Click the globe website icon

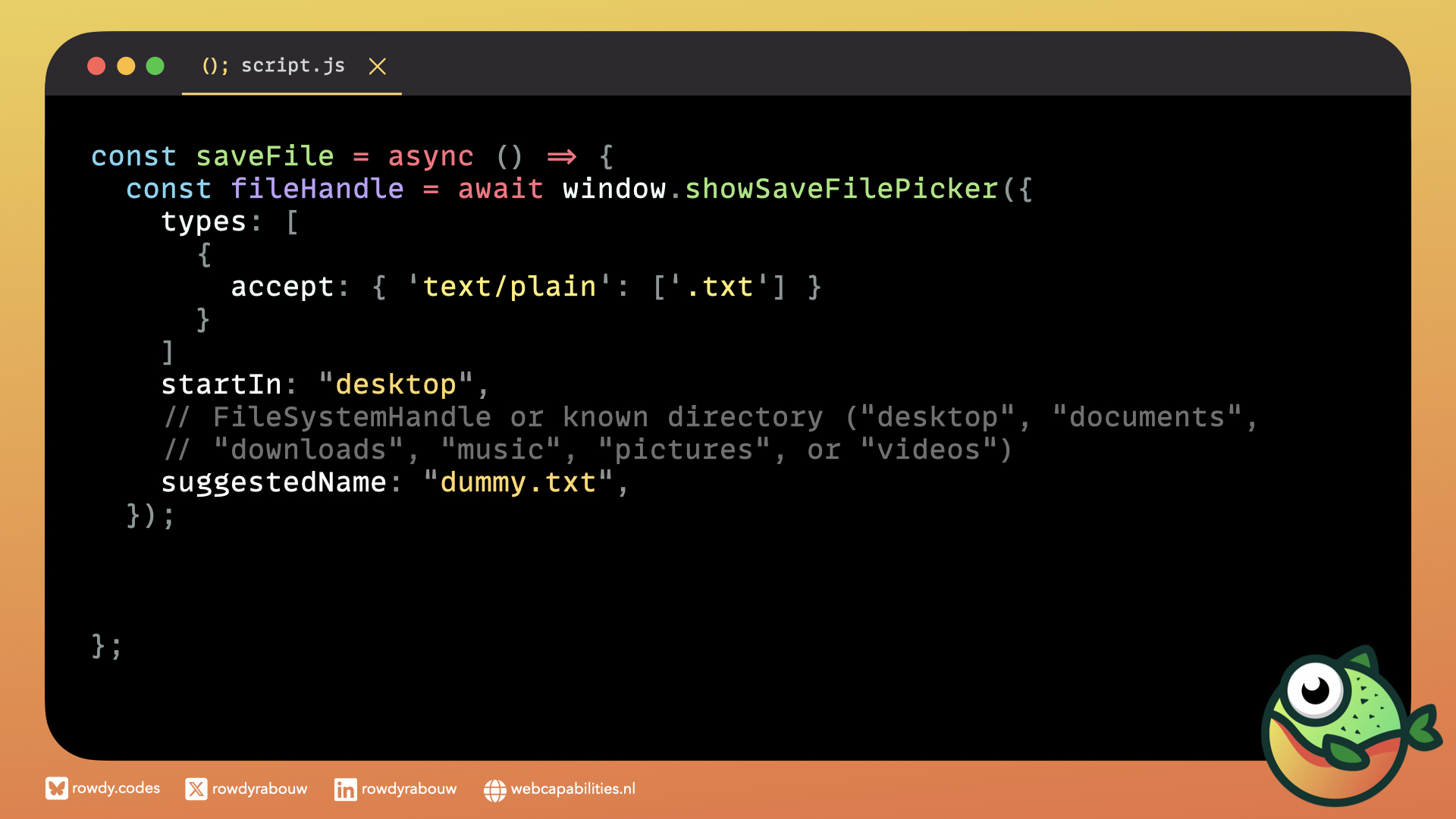pos(494,790)
